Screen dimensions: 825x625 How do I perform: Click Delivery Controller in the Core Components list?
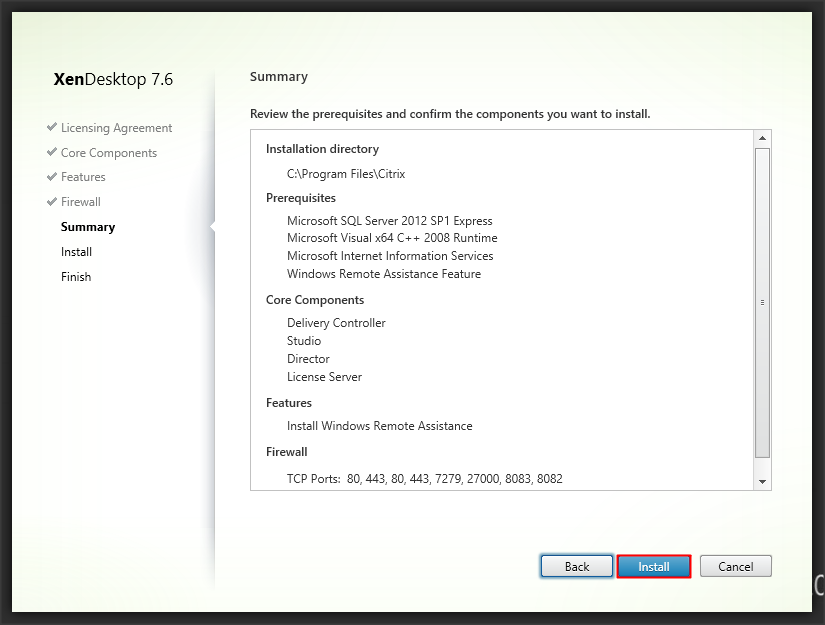pos(336,323)
